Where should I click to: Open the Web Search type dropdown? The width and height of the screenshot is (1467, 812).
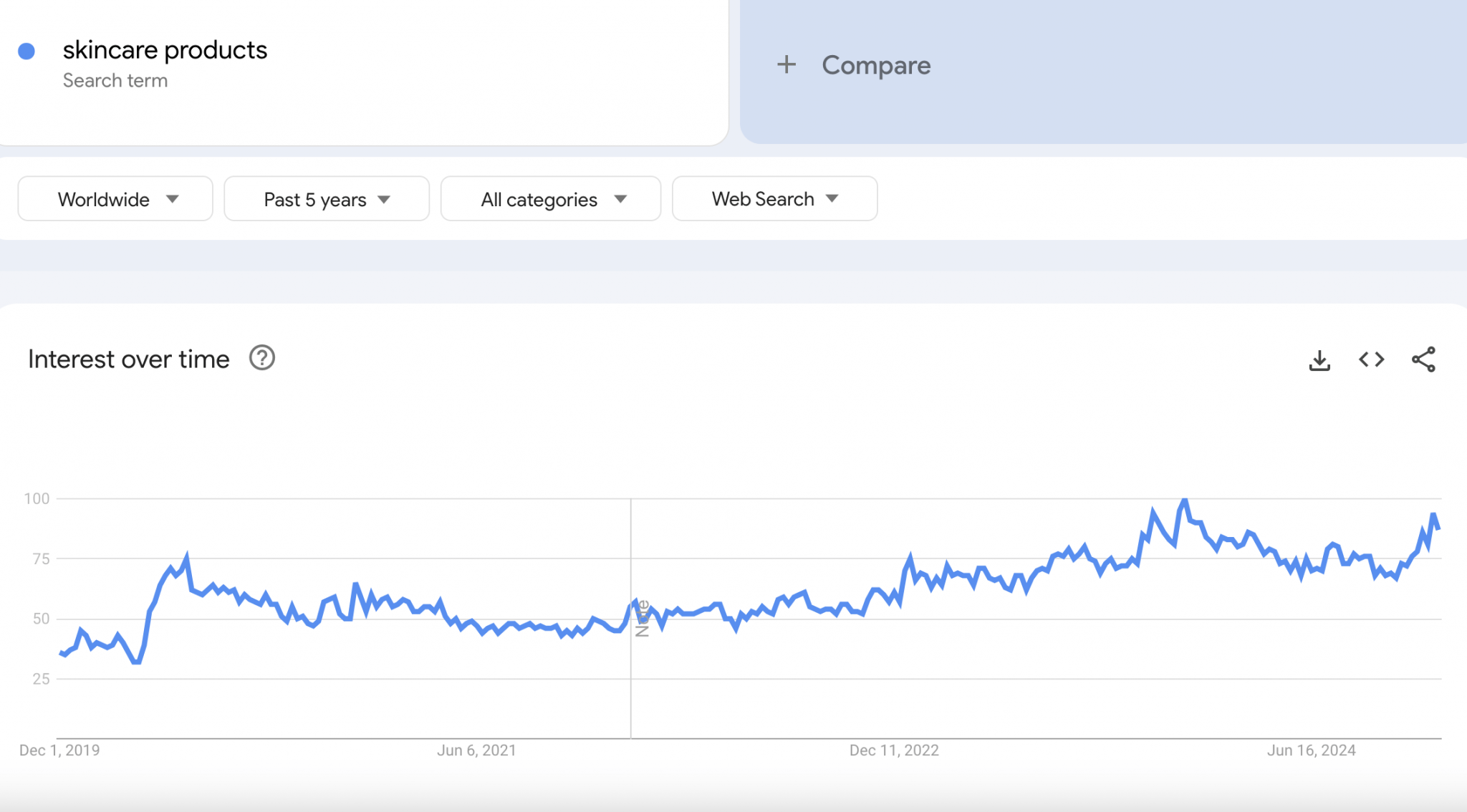coord(774,199)
